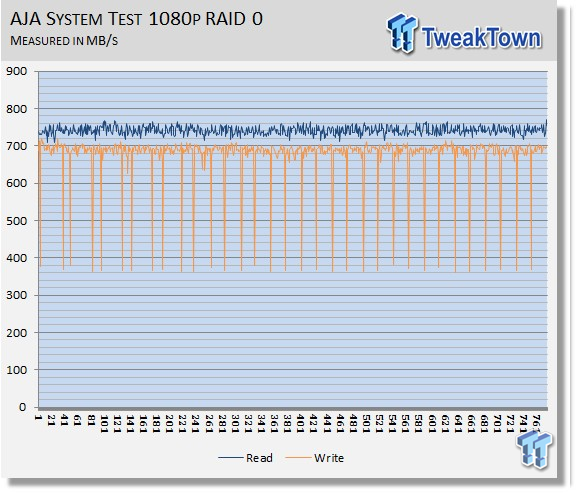Click the x-axis label 41
Image resolution: width=576 pixels, height=493 pixels.
coord(65,421)
